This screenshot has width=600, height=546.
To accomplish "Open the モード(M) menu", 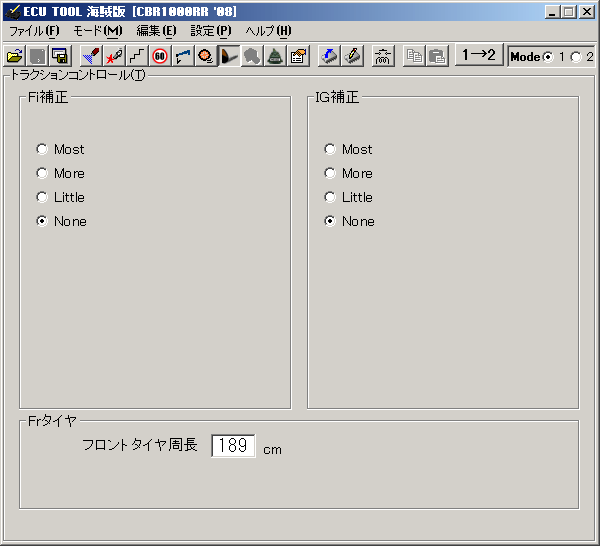I will point(98,31).
